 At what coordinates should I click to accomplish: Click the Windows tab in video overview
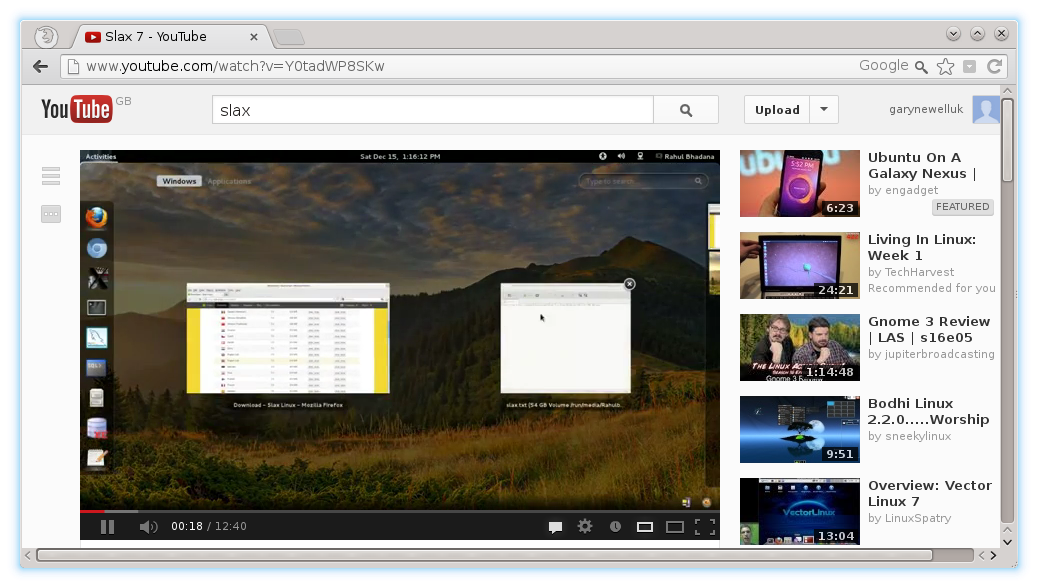(x=179, y=181)
